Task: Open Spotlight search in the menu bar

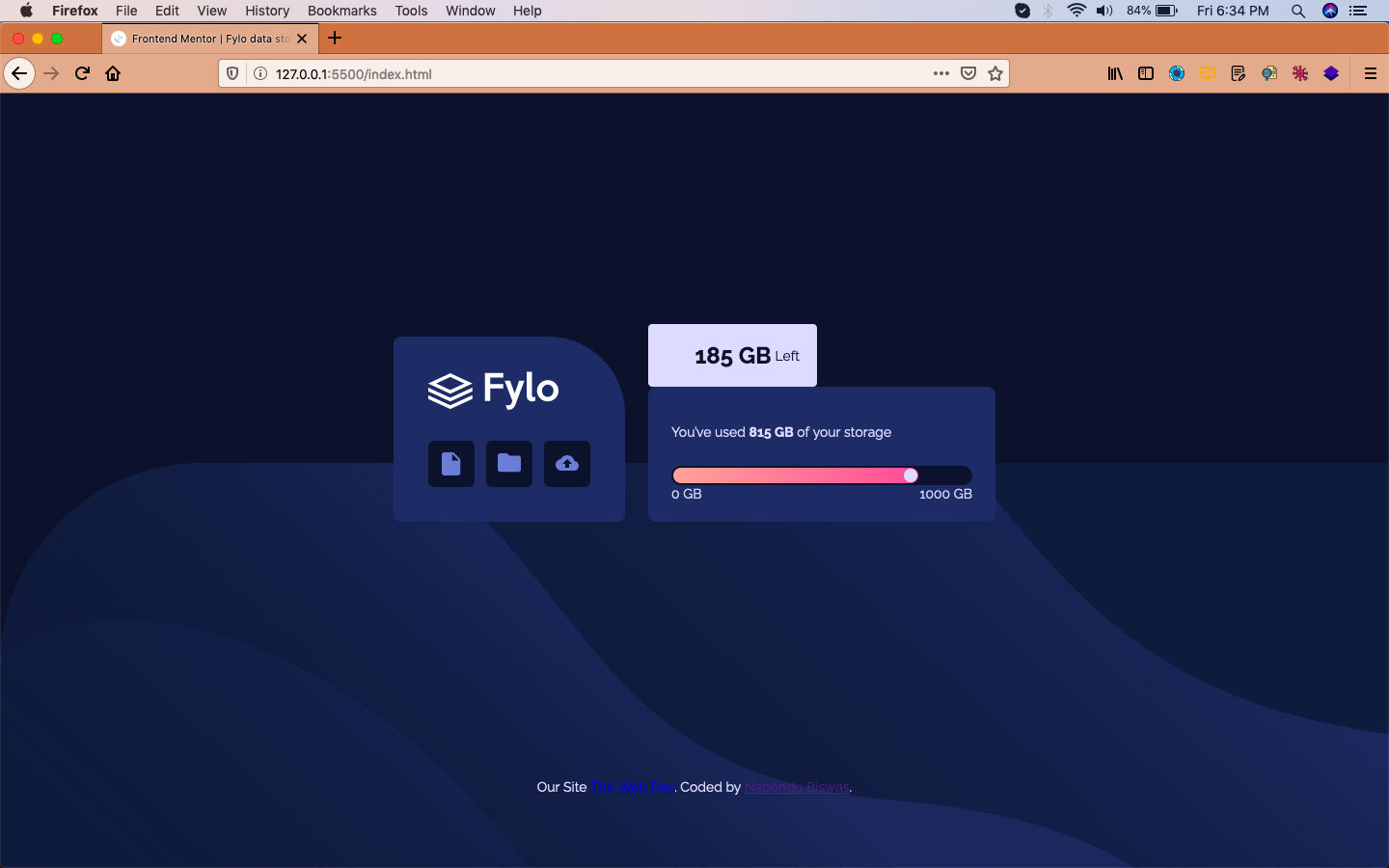Action: click(x=1298, y=11)
